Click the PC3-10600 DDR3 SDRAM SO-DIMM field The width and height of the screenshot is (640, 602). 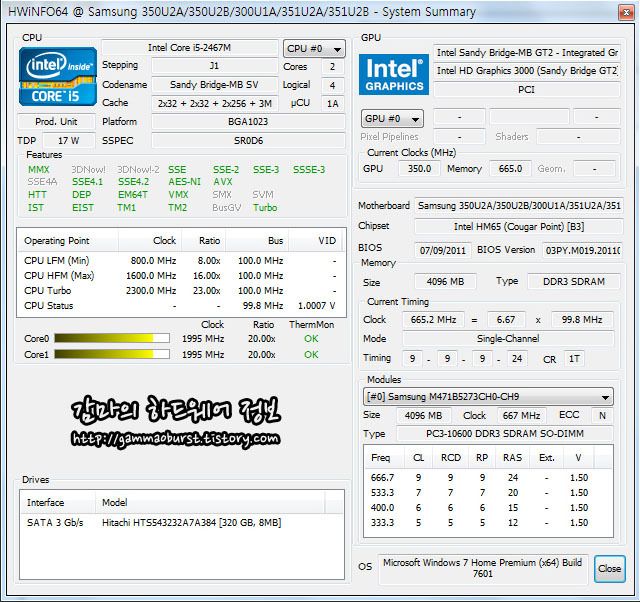pyautogui.click(x=504, y=433)
